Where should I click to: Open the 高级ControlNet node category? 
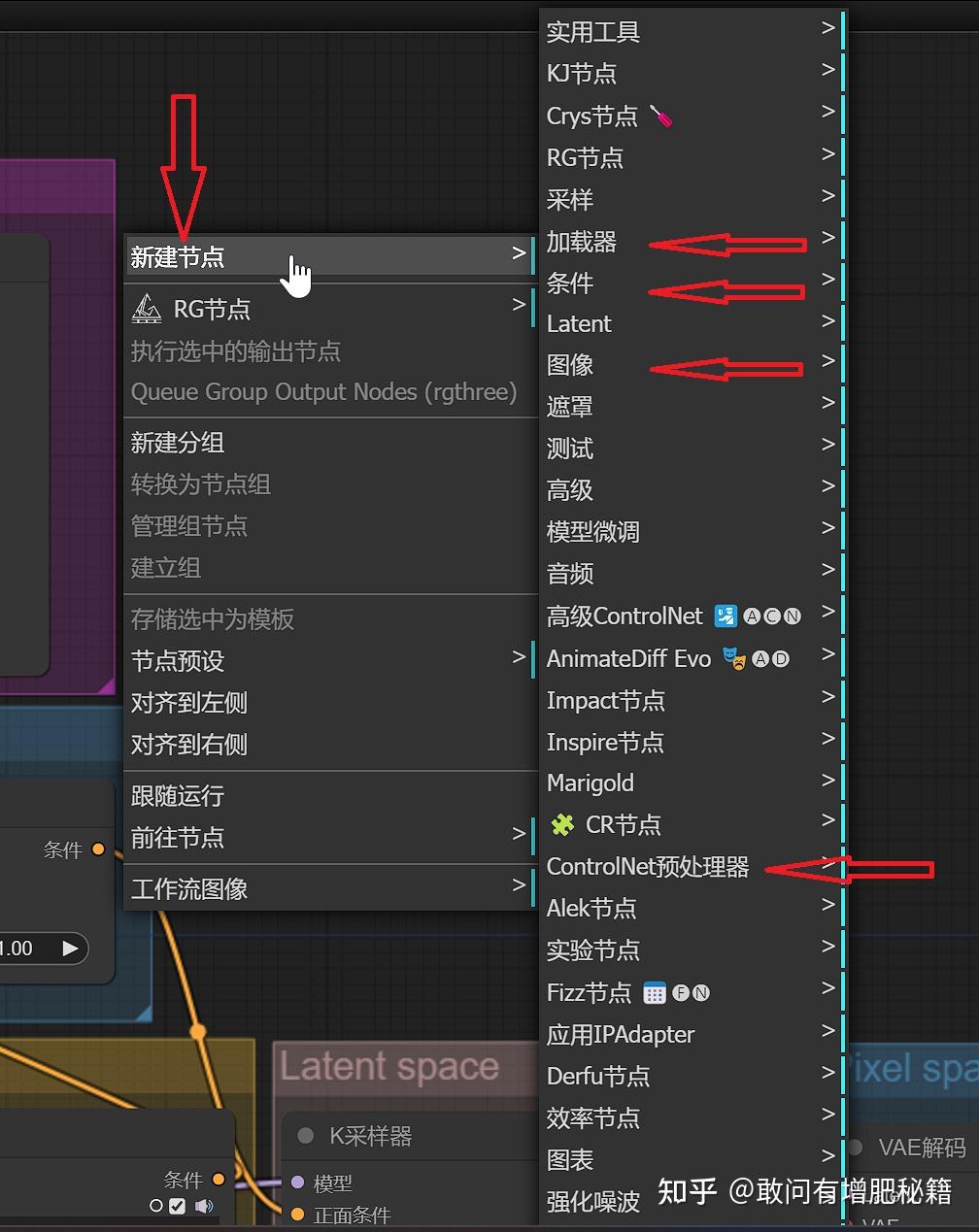[692, 616]
